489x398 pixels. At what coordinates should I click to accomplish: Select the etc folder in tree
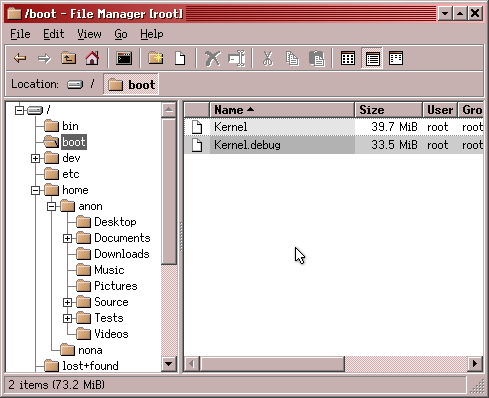pos(62,174)
